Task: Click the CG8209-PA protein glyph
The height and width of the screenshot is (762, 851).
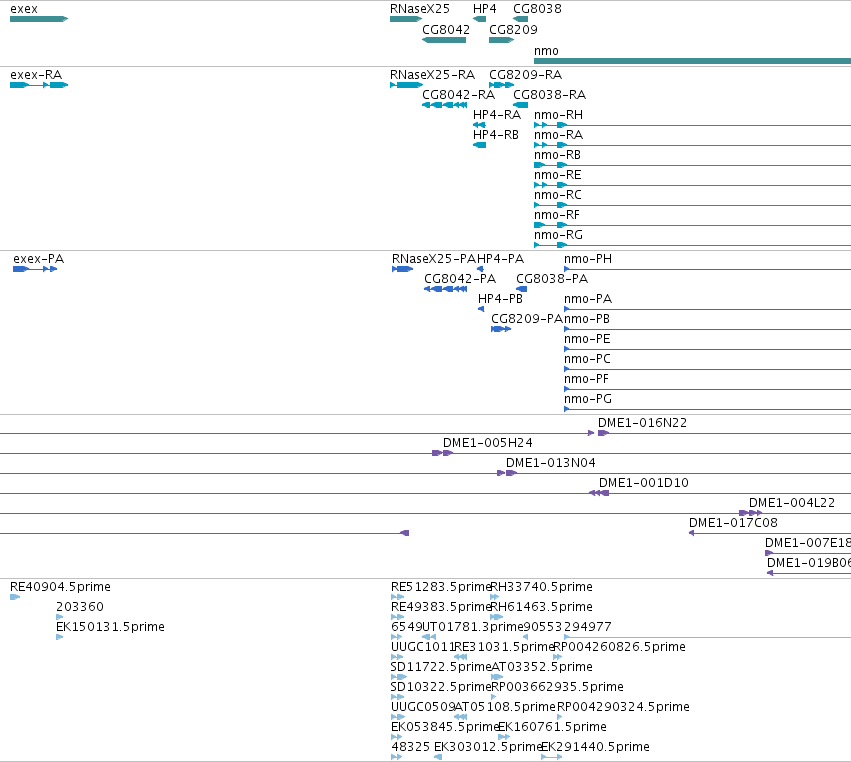Action: [501, 329]
